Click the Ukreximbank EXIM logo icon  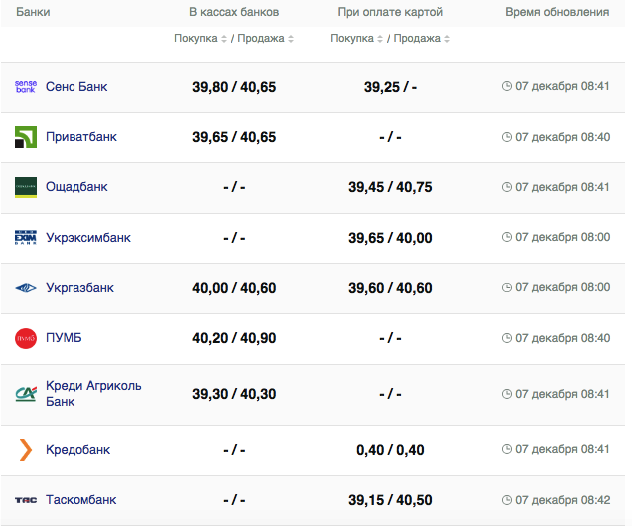(x=26, y=238)
